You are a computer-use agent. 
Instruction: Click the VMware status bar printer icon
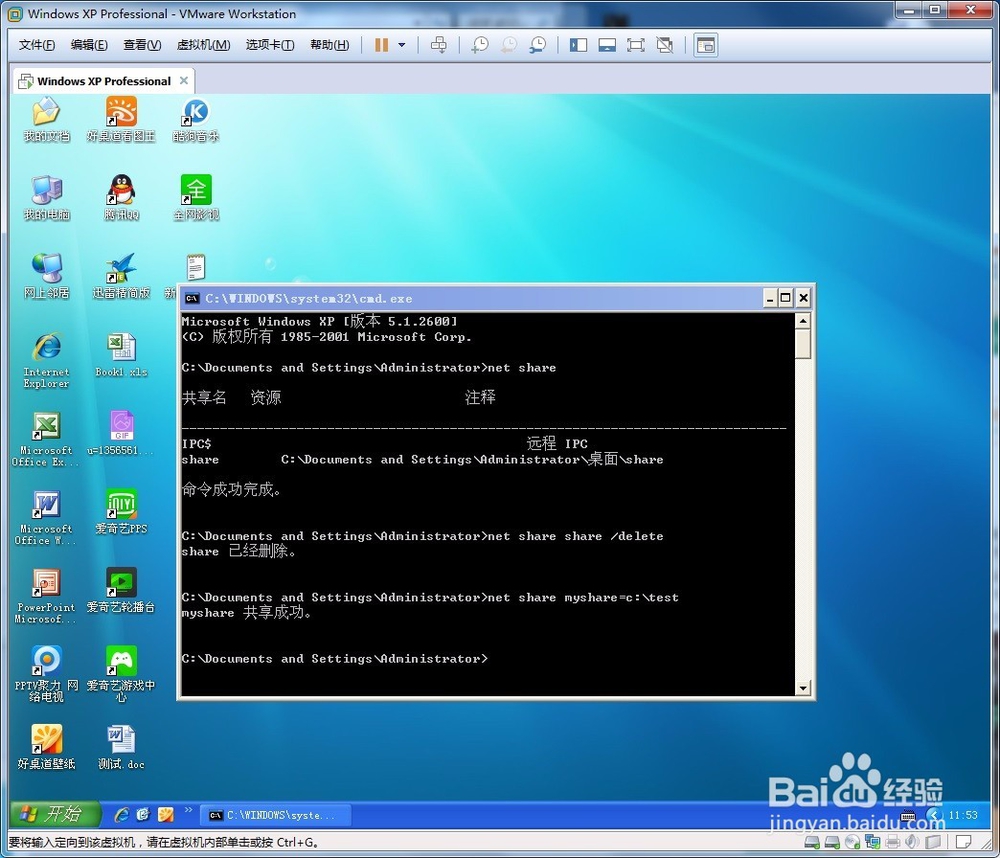tap(893, 842)
